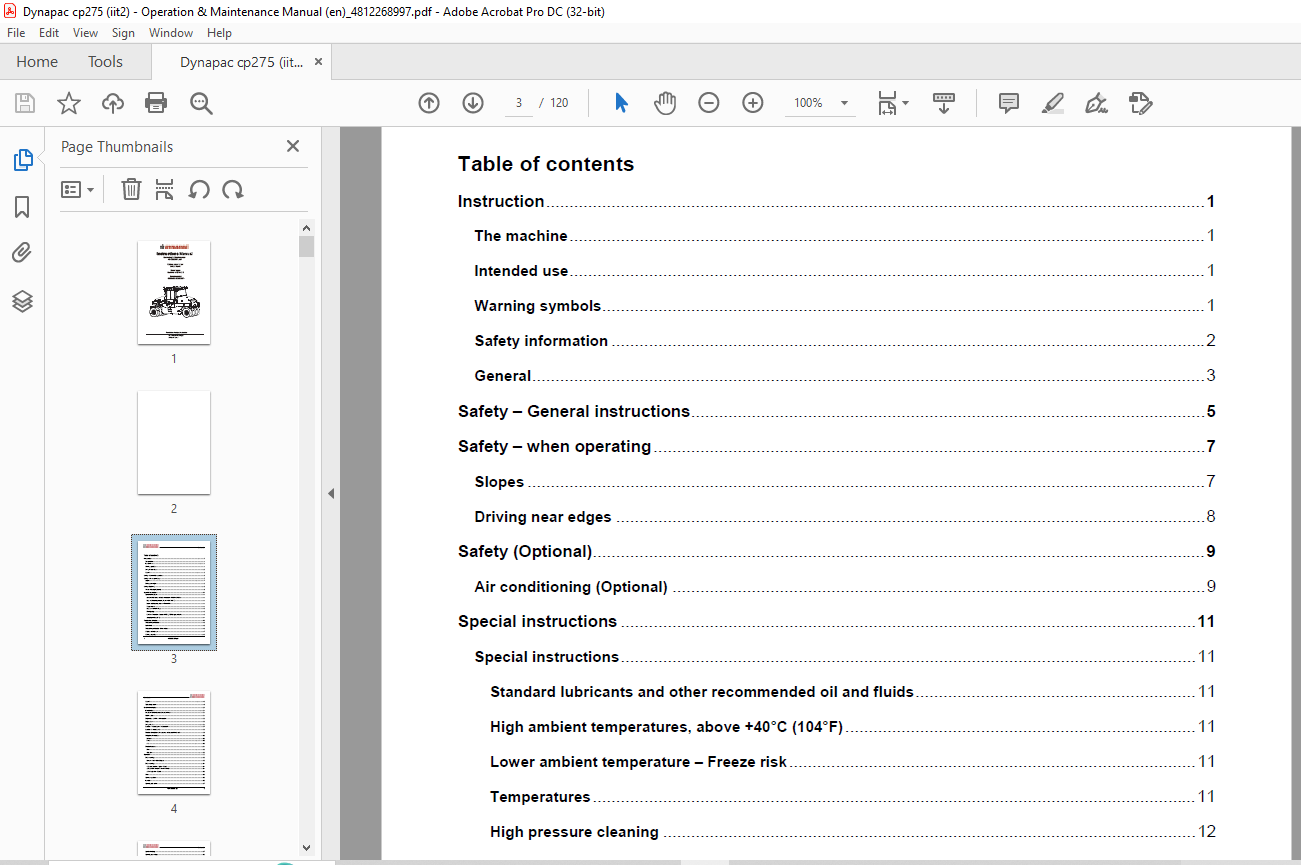1301x865 pixels.
Task: Open the Bookmarks panel icon
Action: (22, 207)
